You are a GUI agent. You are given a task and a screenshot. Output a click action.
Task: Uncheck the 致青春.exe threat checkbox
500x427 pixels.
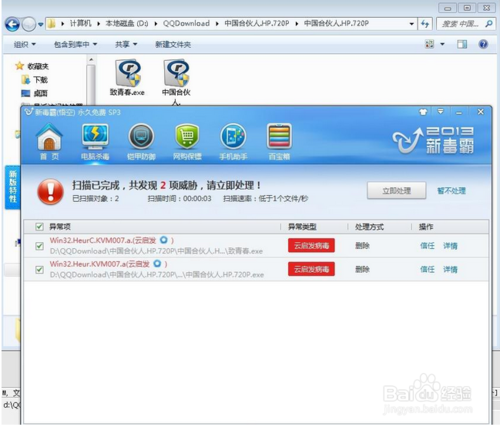point(39,246)
